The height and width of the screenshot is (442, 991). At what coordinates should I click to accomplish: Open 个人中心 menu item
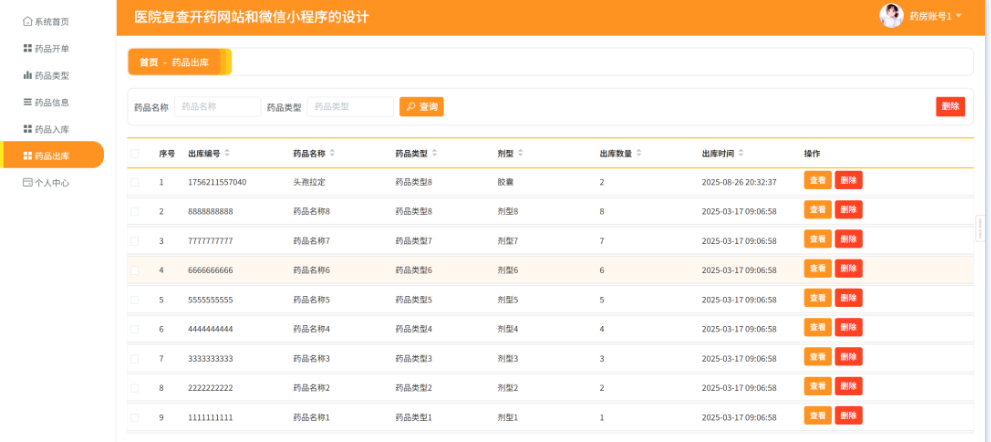[x=52, y=183]
